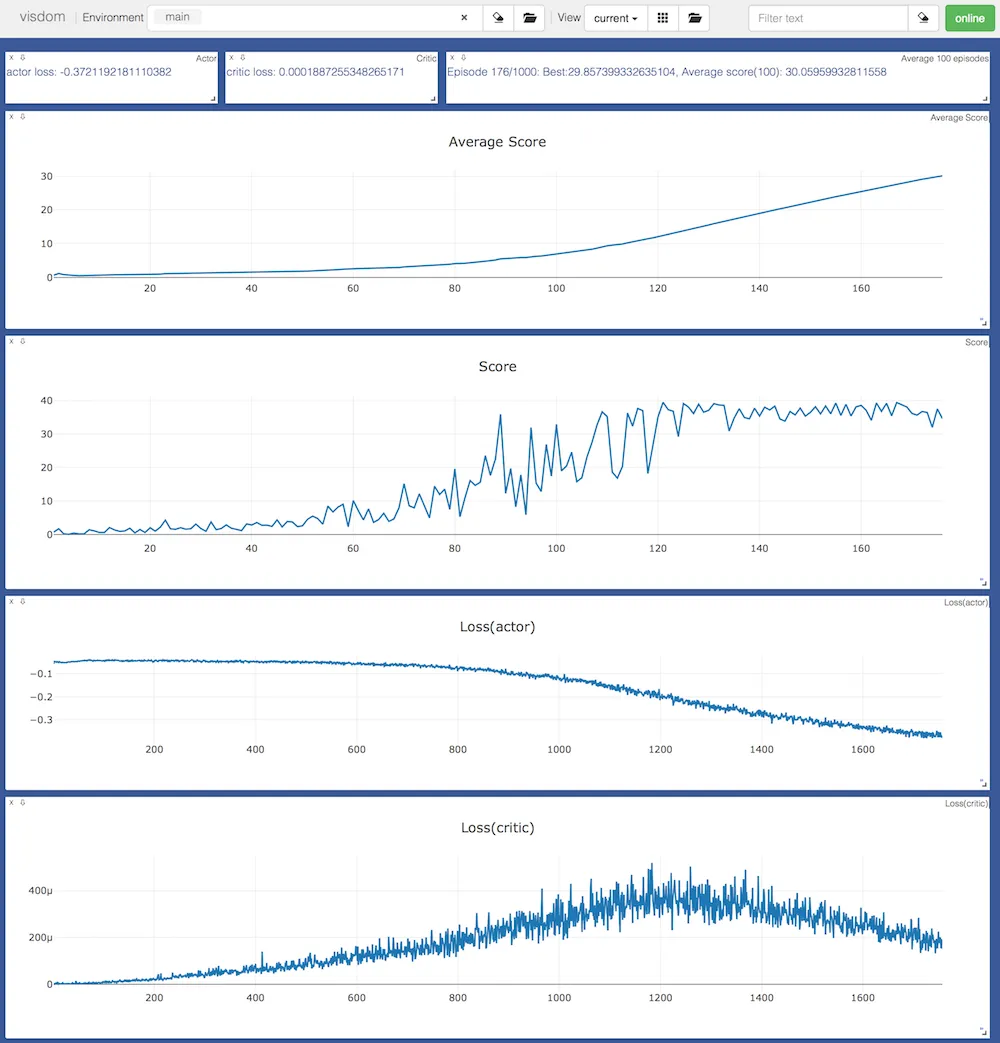
Task: Download data from the Score pane
Action: tap(20, 342)
